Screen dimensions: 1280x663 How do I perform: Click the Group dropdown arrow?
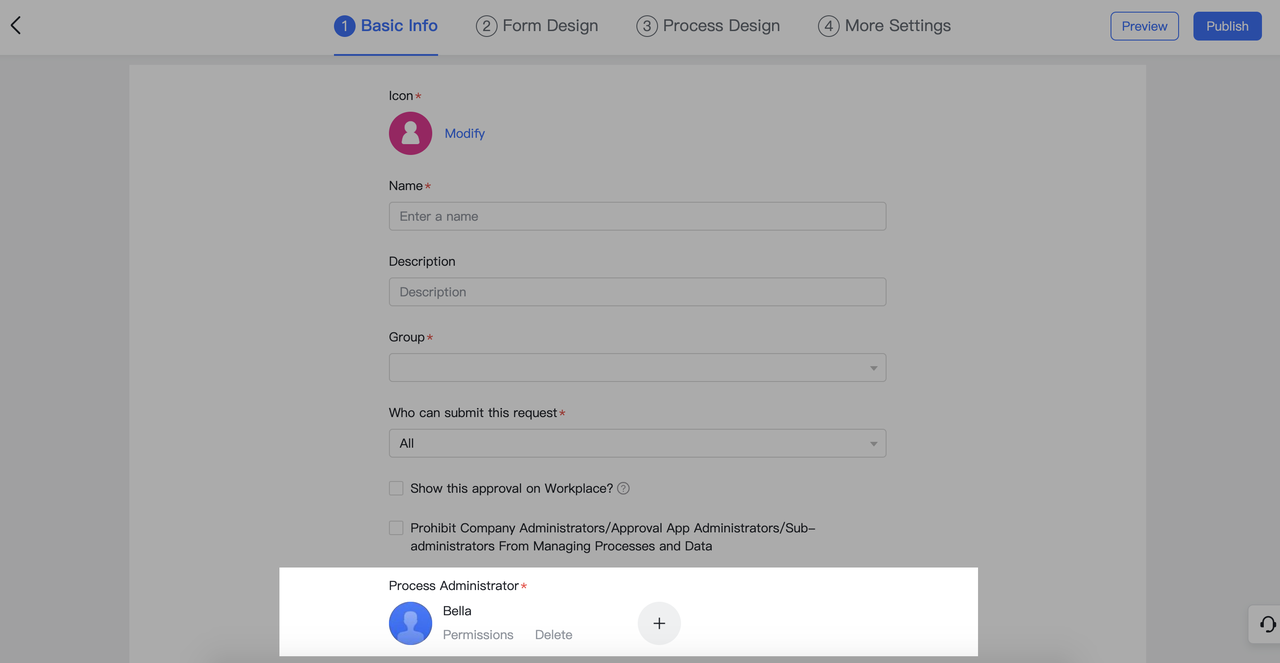[x=873, y=368]
